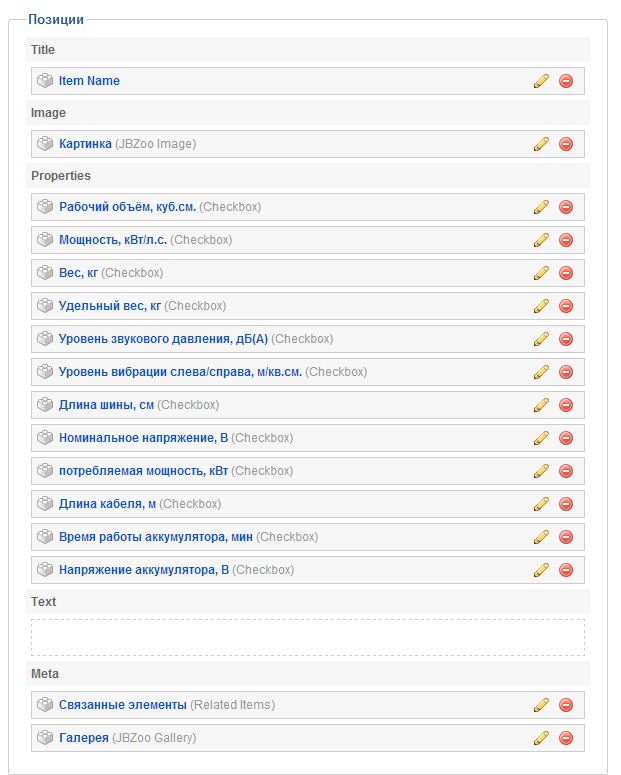Click the Item Name link

89,81
